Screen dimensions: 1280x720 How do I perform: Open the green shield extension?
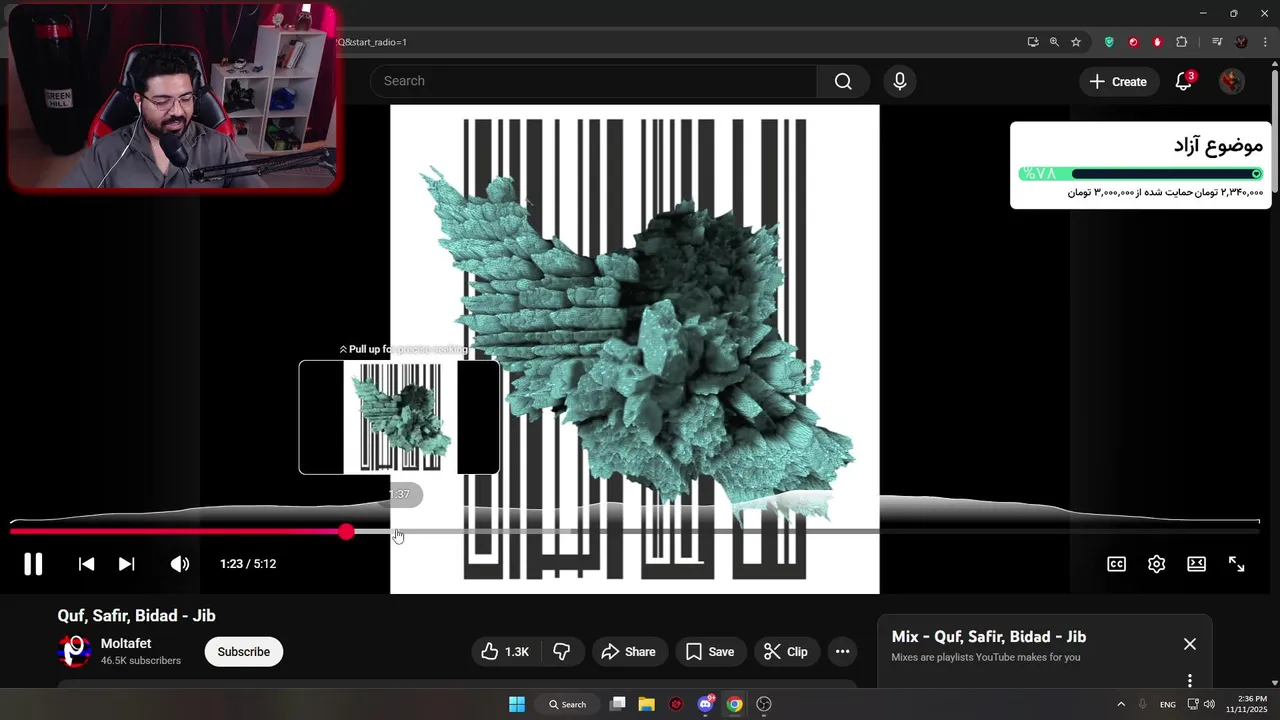[1109, 42]
